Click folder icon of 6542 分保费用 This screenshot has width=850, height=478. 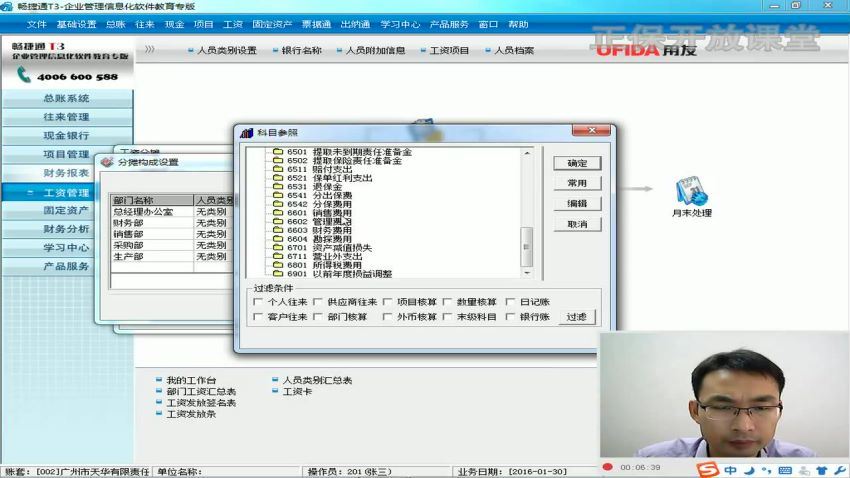[278, 204]
